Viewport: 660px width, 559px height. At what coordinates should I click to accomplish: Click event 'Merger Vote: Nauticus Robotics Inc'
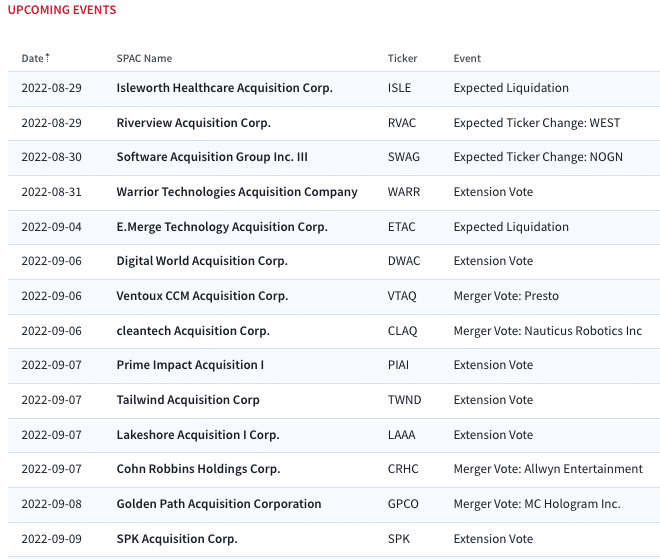point(548,331)
